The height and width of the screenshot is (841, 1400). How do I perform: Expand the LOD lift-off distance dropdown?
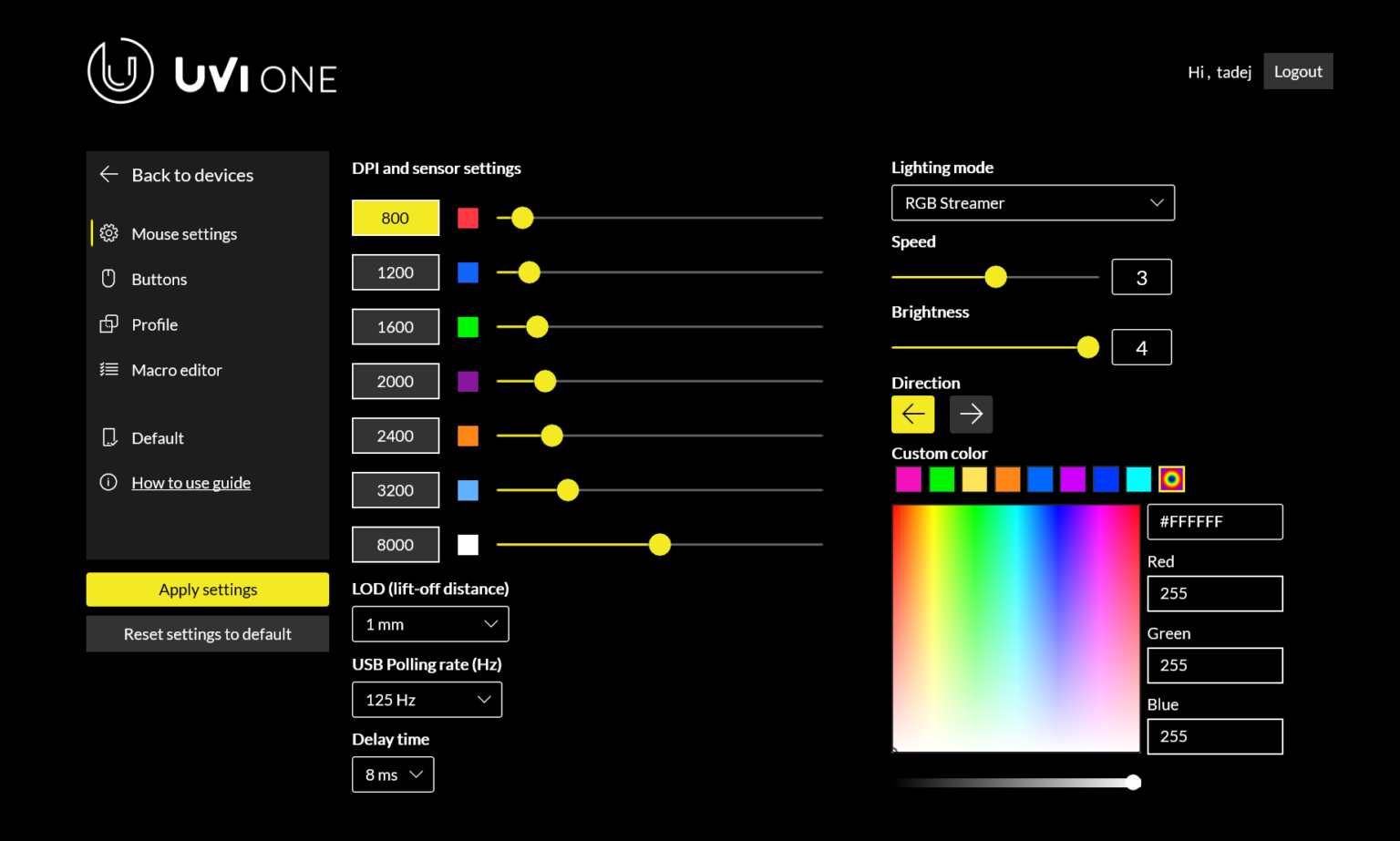(429, 623)
